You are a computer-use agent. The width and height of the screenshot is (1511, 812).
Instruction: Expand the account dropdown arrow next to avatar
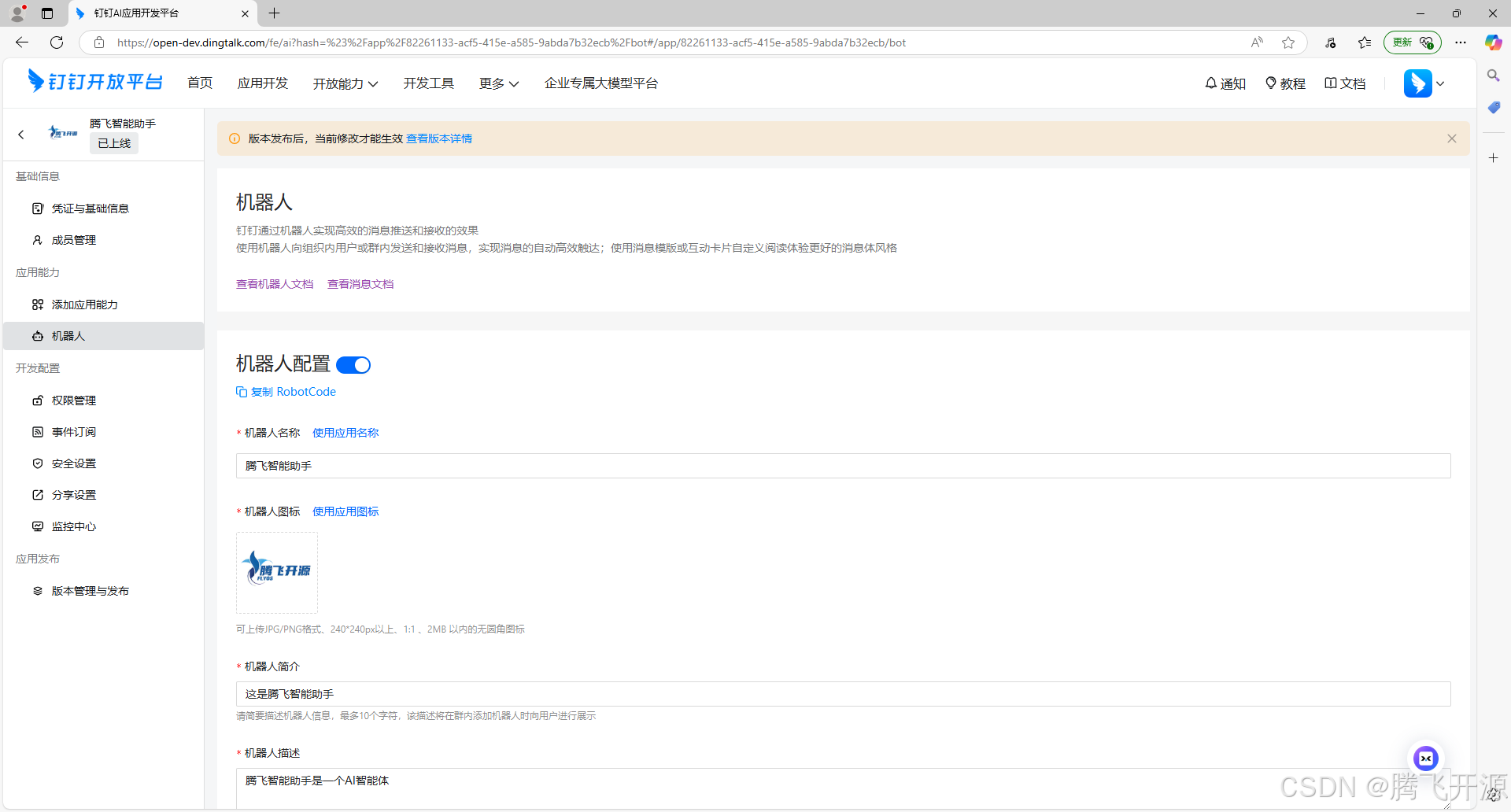[1440, 83]
